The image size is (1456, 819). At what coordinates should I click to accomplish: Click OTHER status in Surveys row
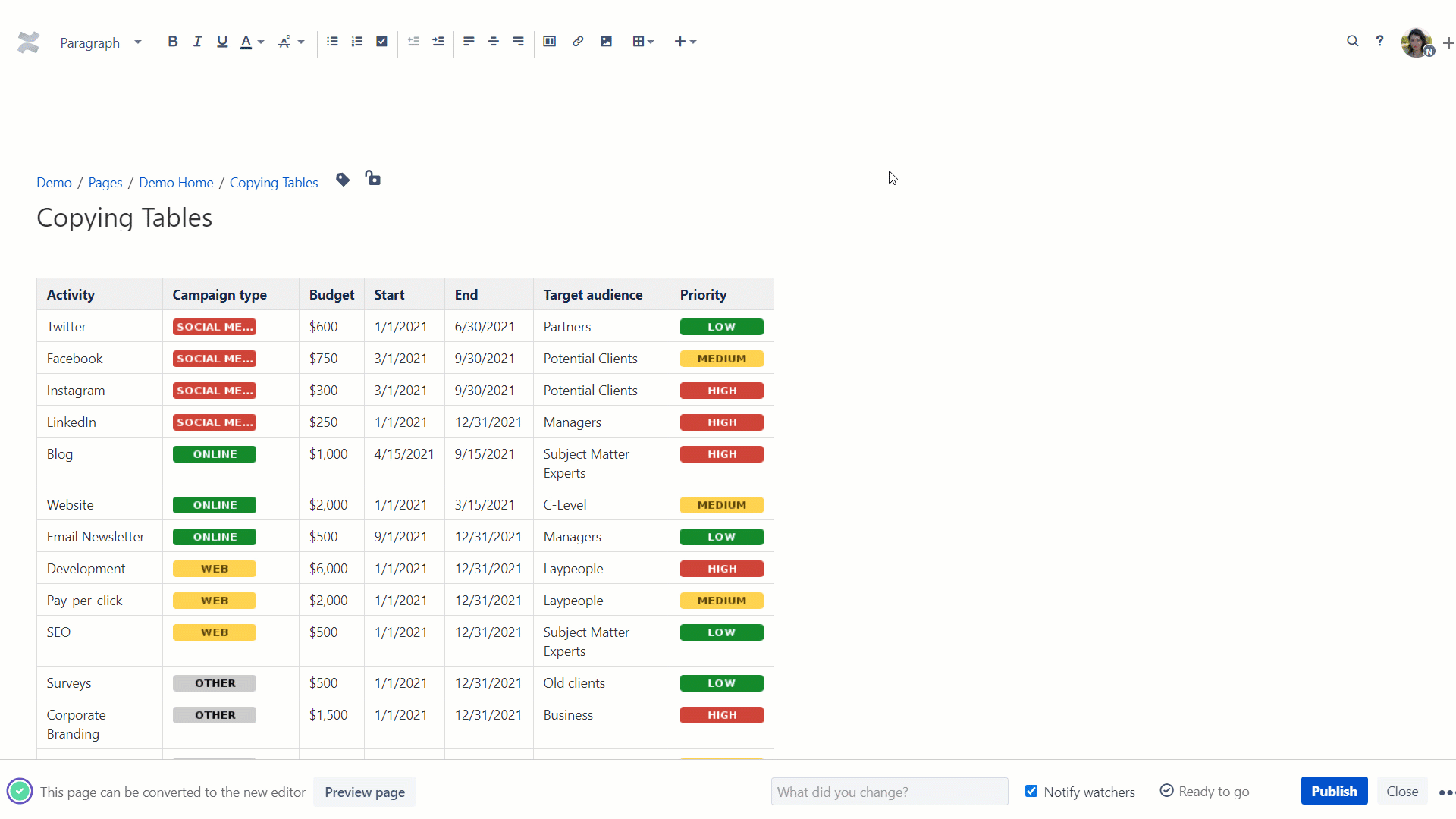[215, 683]
